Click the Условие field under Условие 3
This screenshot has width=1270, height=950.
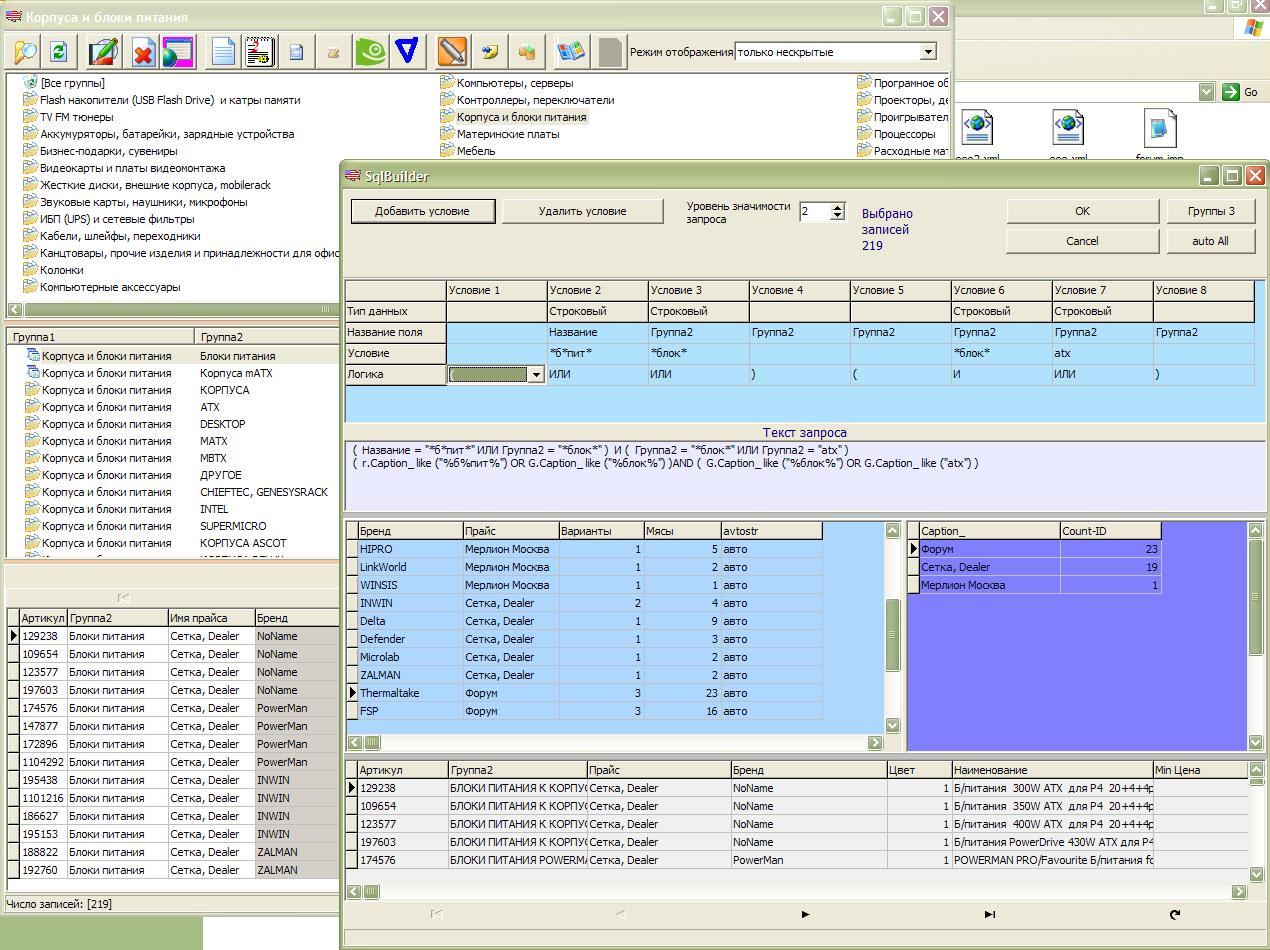[x=698, y=354]
